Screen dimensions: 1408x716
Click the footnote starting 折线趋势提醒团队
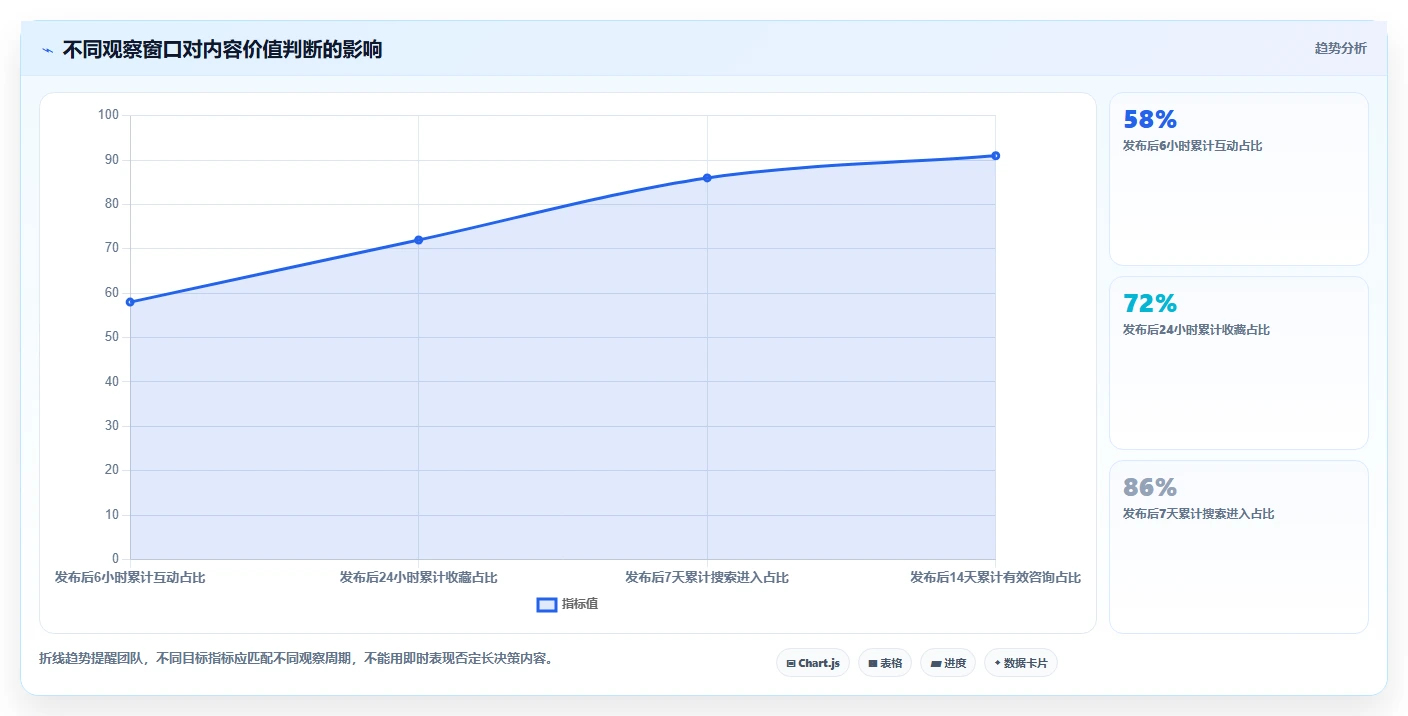295,659
